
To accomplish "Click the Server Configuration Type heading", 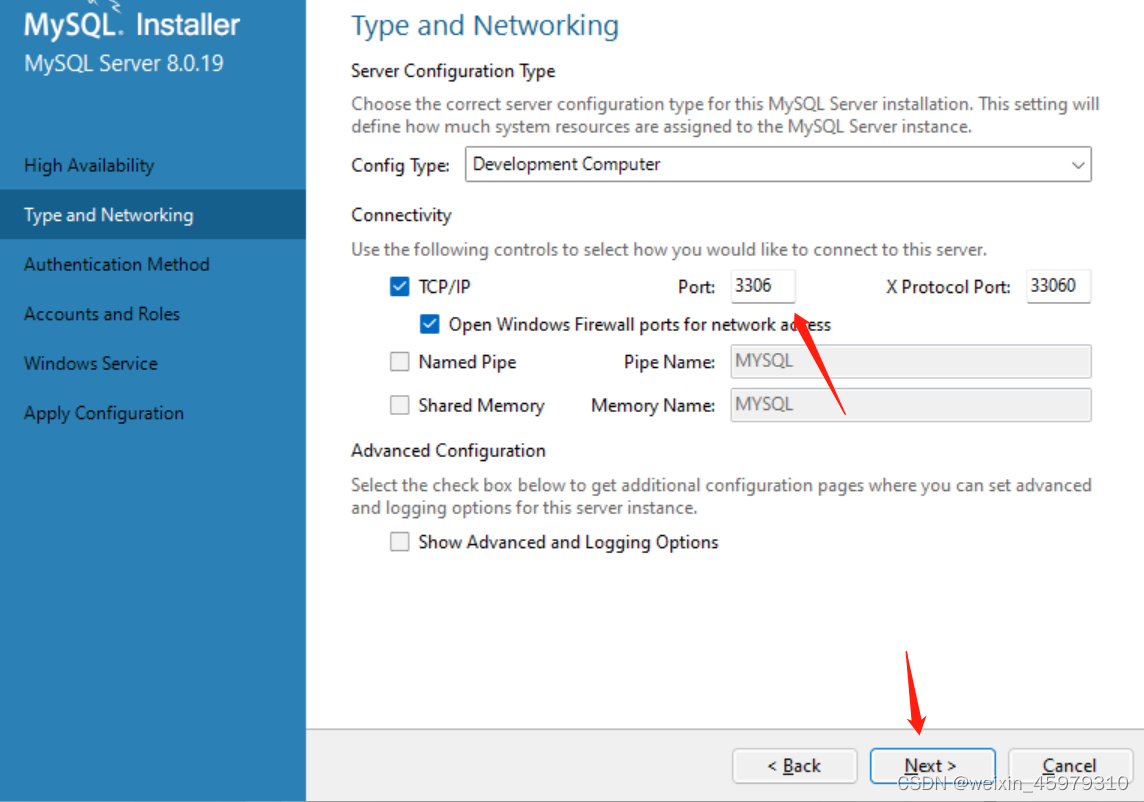I will coord(453,71).
